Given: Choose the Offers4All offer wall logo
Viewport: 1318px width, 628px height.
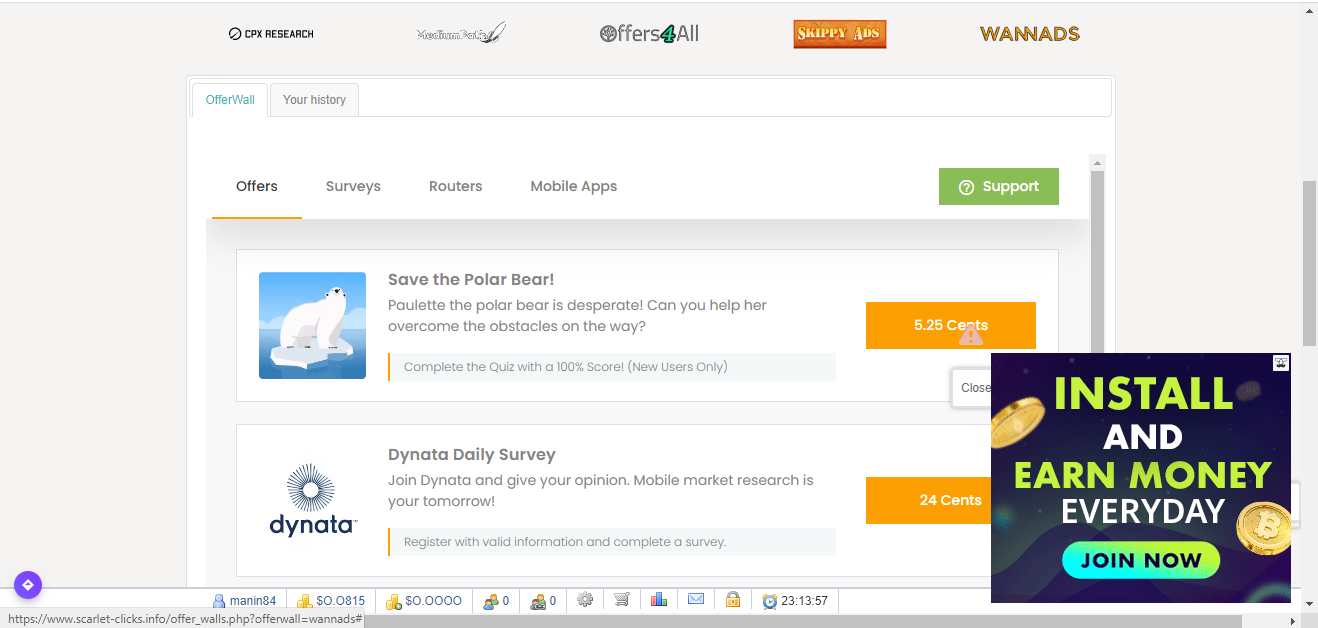Looking at the screenshot, I should pos(649,34).
